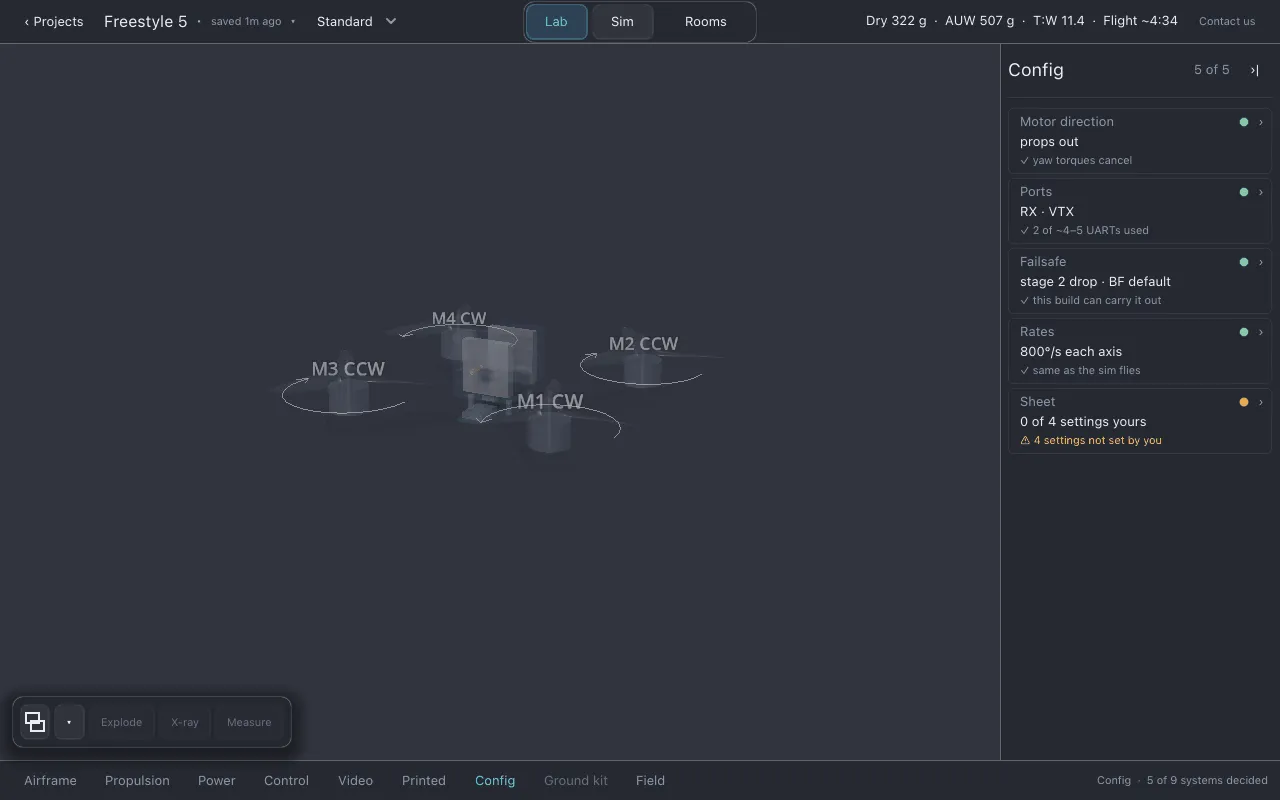The width and height of the screenshot is (1280, 800).
Task: Open the Power system tab
Action: click(216, 780)
